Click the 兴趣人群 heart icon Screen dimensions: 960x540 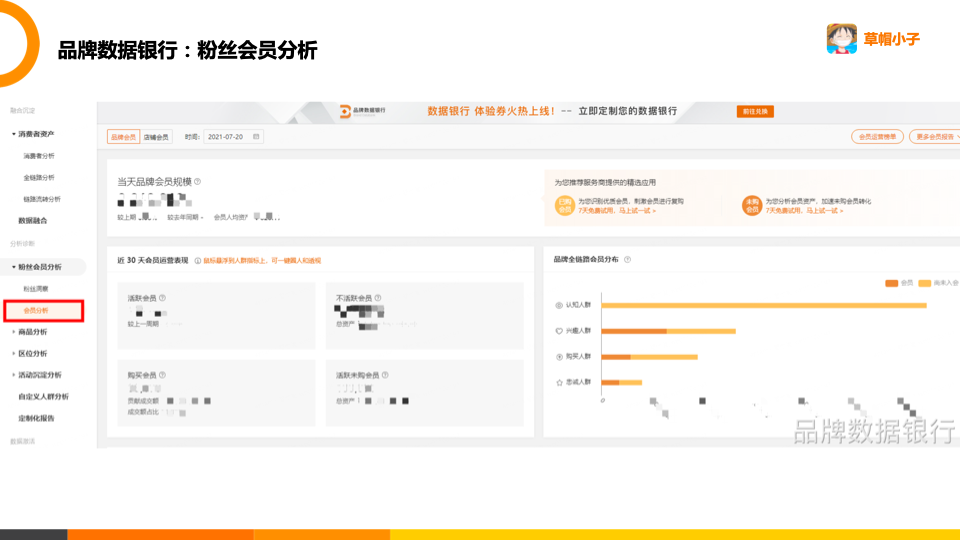pos(559,331)
